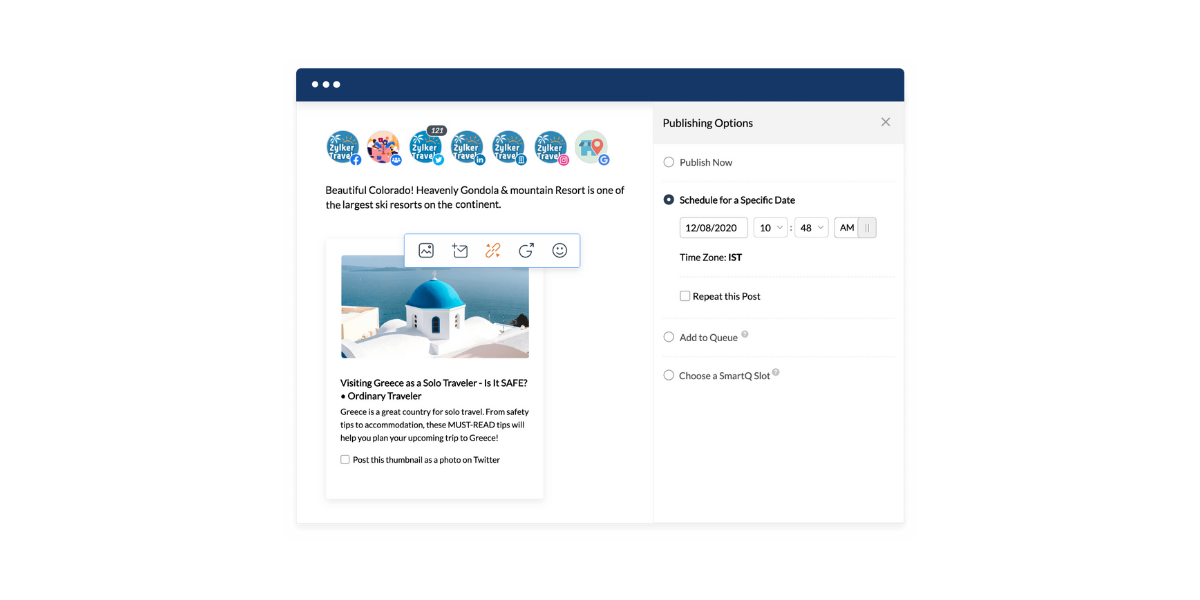Open the GIF insert tool

(x=526, y=250)
